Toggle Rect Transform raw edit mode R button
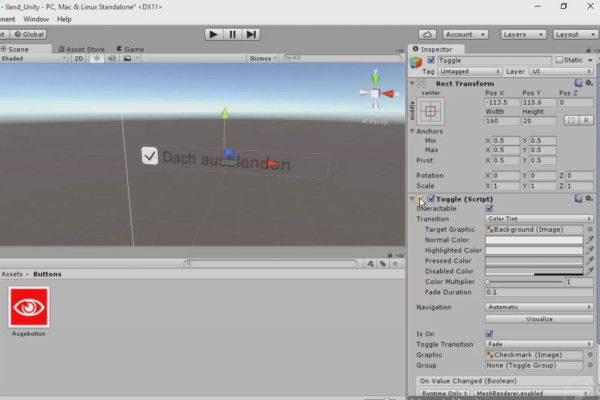 point(586,121)
